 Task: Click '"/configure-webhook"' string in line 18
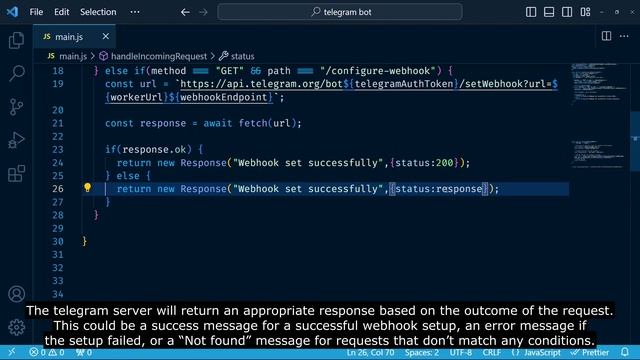378,71
